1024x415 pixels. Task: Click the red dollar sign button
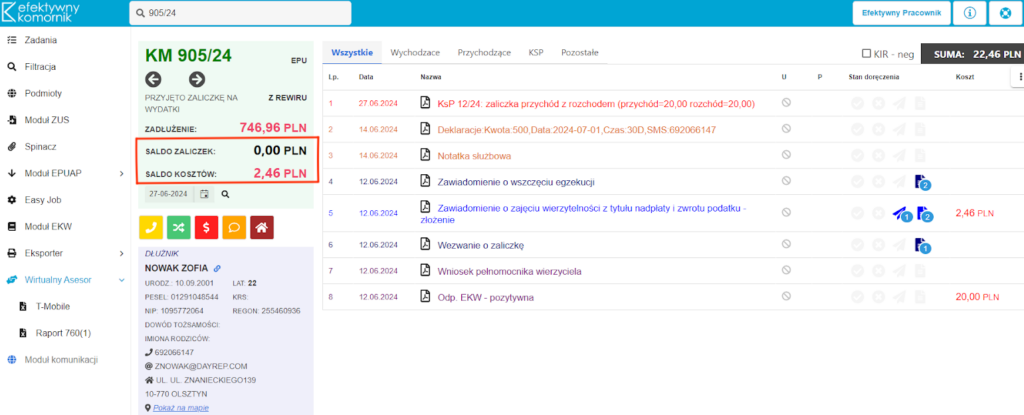tap(206, 227)
